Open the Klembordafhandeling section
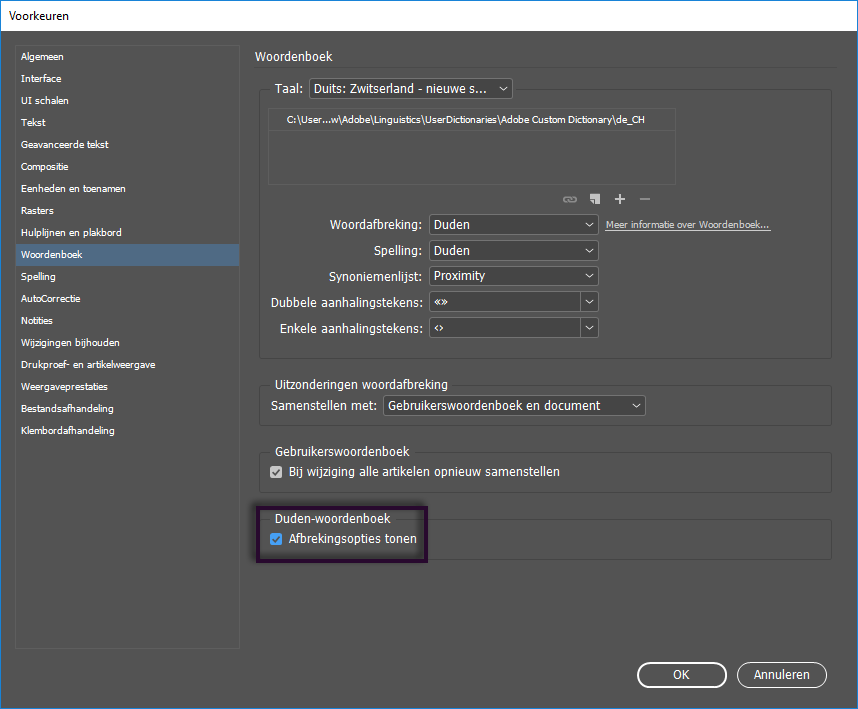This screenshot has width=858, height=709. (127, 431)
